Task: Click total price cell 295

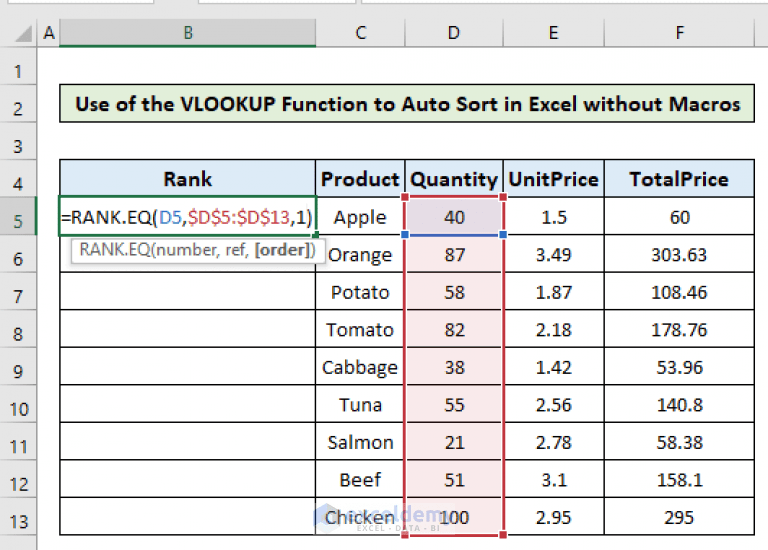Action: [x=679, y=517]
